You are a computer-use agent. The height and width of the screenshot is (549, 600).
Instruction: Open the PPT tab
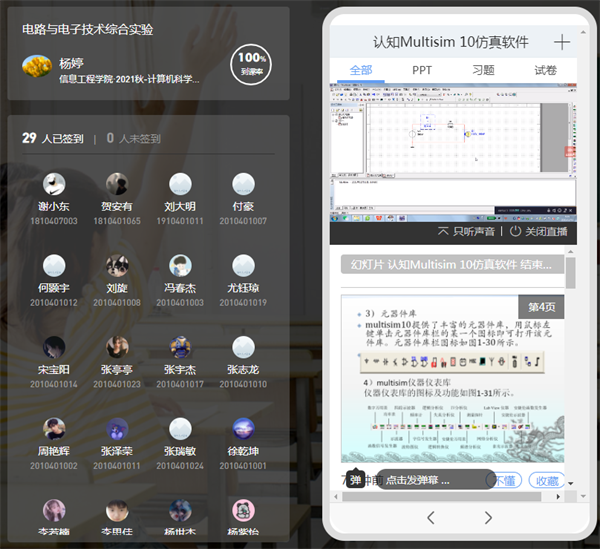click(422, 70)
